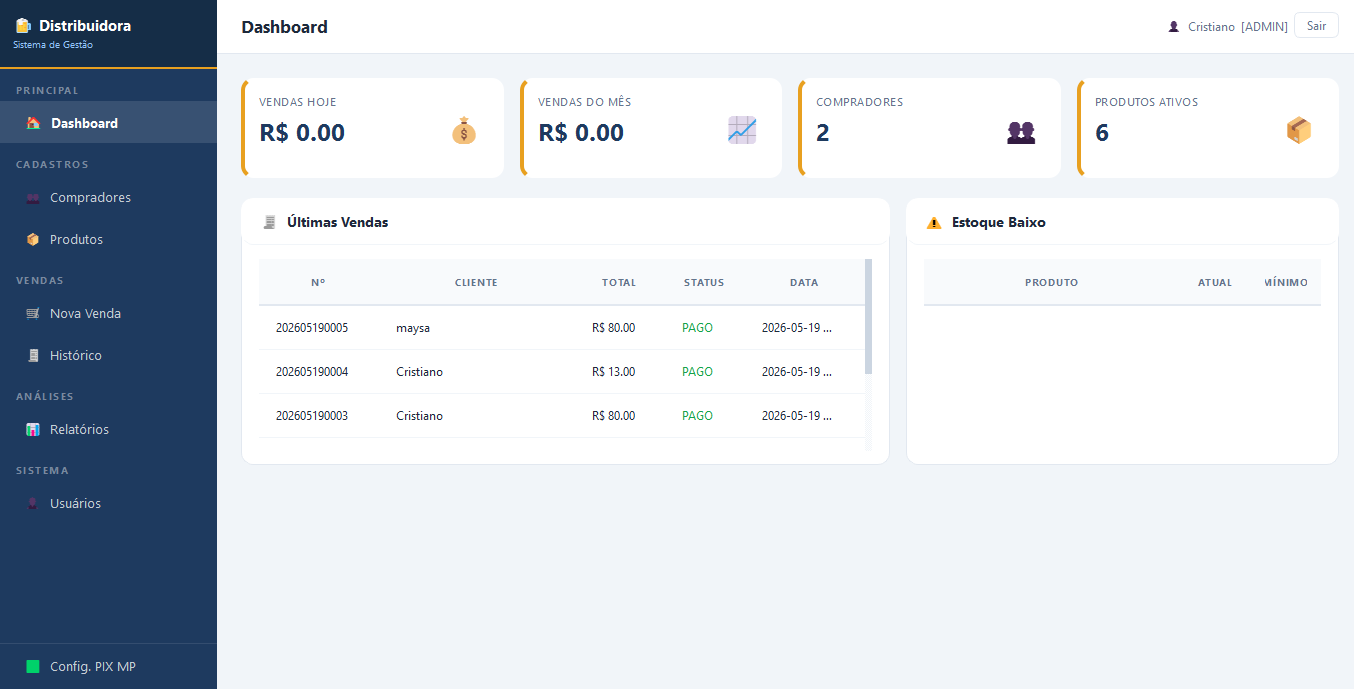Click the Distribuidora brand title
Viewport: 1354px width, 689px height.
coord(85,26)
